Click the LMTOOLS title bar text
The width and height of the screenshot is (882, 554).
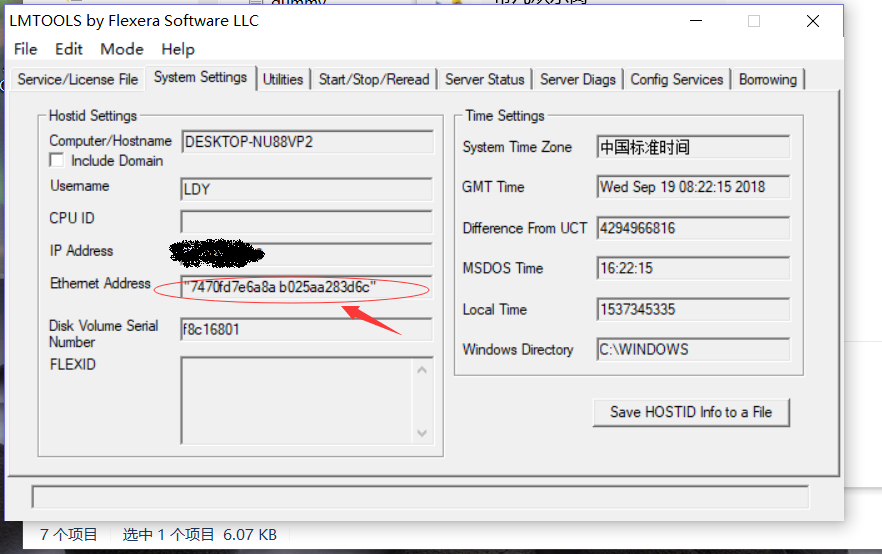(134, 21)
